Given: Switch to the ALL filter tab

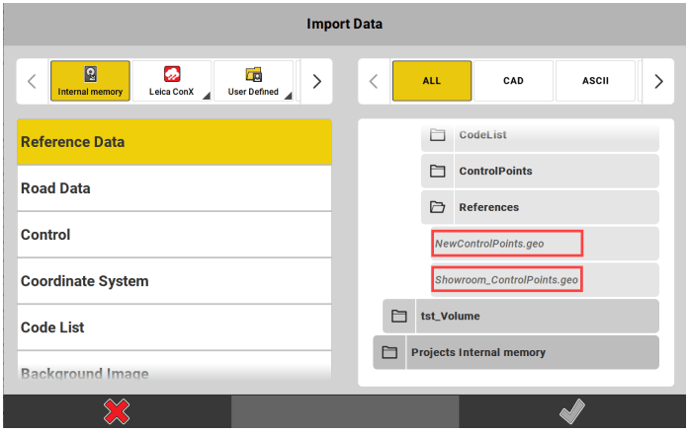Looking at the screenshot, I should point(431,81).
